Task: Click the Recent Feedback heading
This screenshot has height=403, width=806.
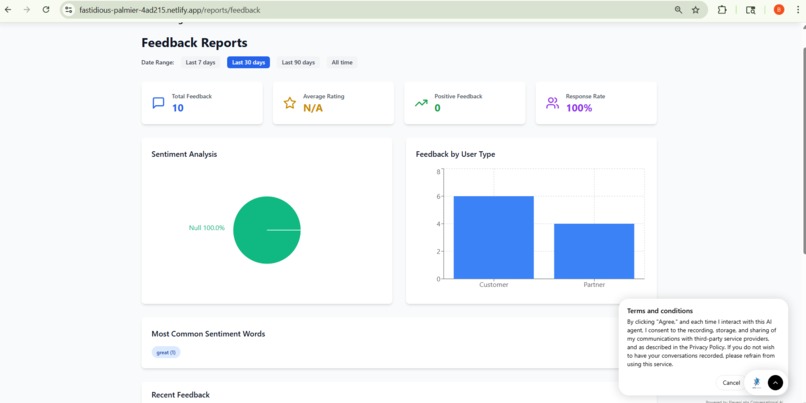Action: [x=180, y=395]
